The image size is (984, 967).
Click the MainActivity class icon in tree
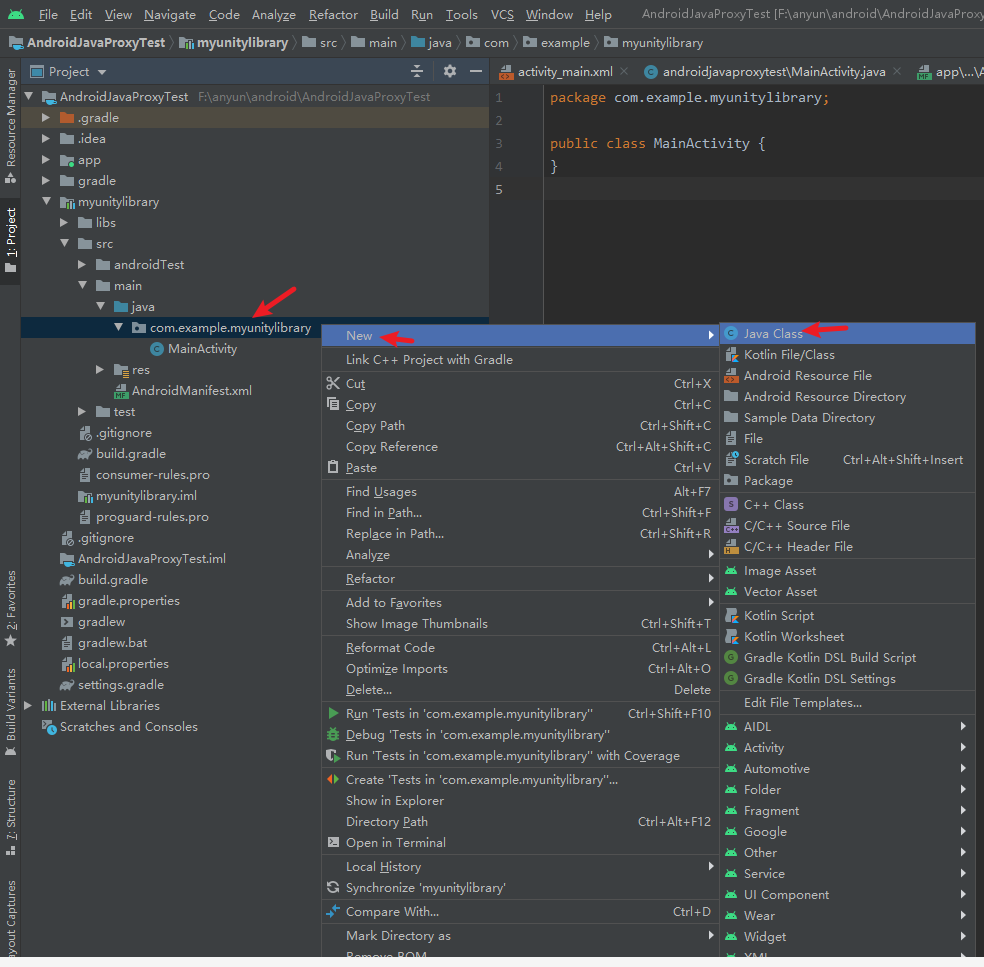157,348
